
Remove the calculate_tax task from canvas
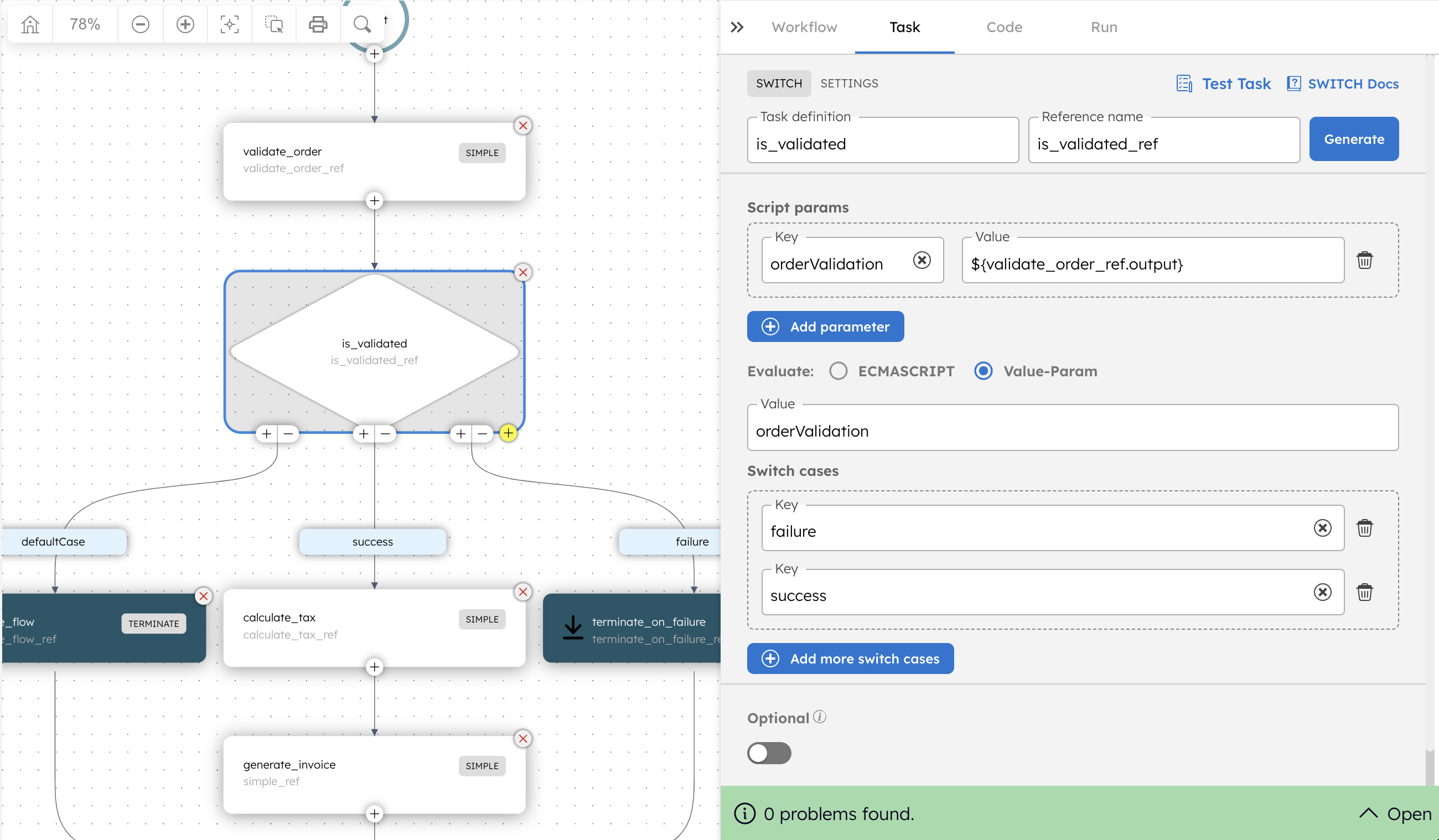point(522,592)
